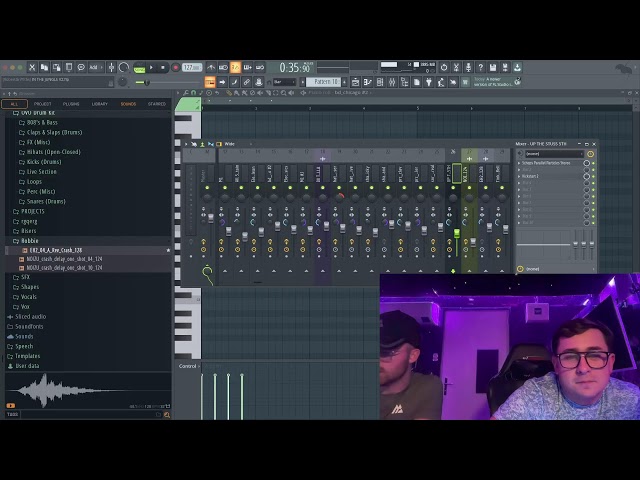Toggle the highlighted countdown-before-recording icon
The width and height of the screenshot is (640, 480).
(x=236, y=67)
